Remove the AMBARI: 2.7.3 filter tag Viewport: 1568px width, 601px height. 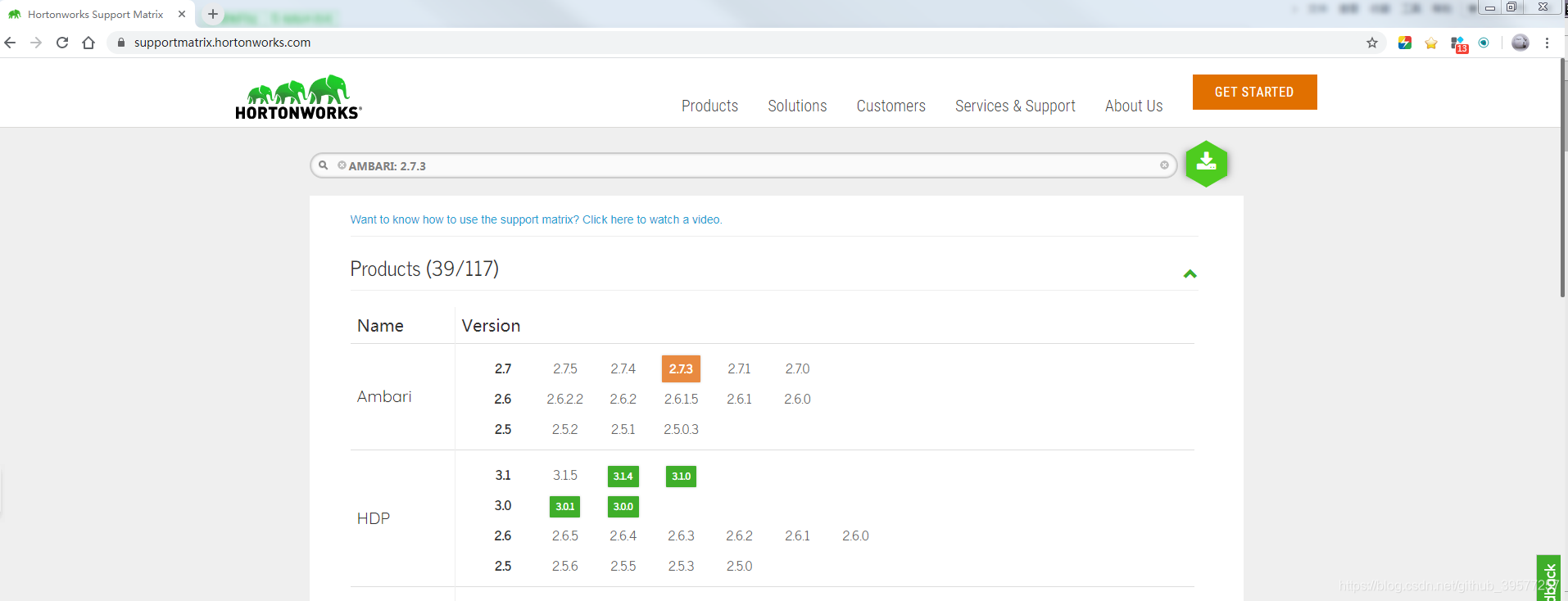coord(342,165)
